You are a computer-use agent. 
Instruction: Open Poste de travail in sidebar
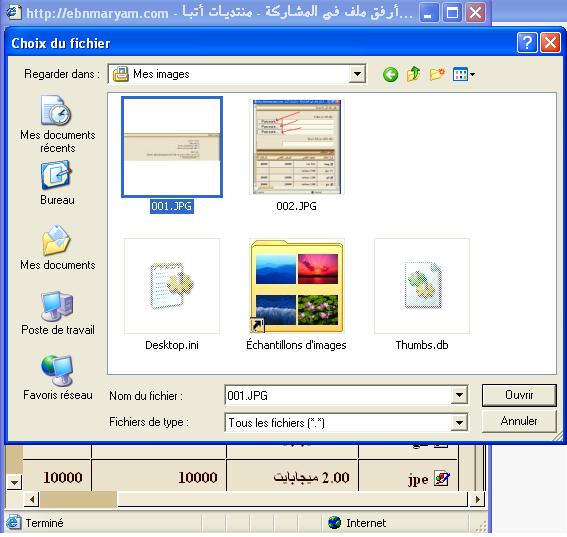57,313
